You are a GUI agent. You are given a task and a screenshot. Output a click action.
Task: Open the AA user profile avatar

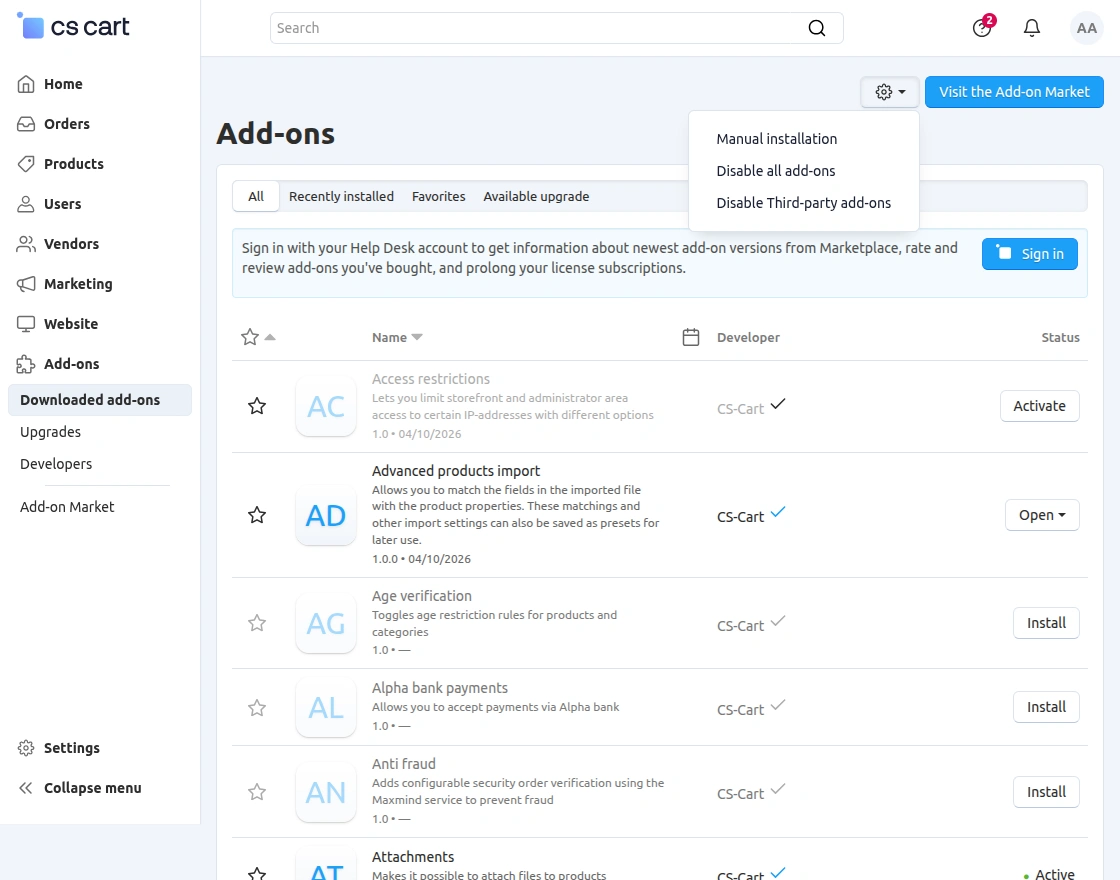click(1086, 28)
